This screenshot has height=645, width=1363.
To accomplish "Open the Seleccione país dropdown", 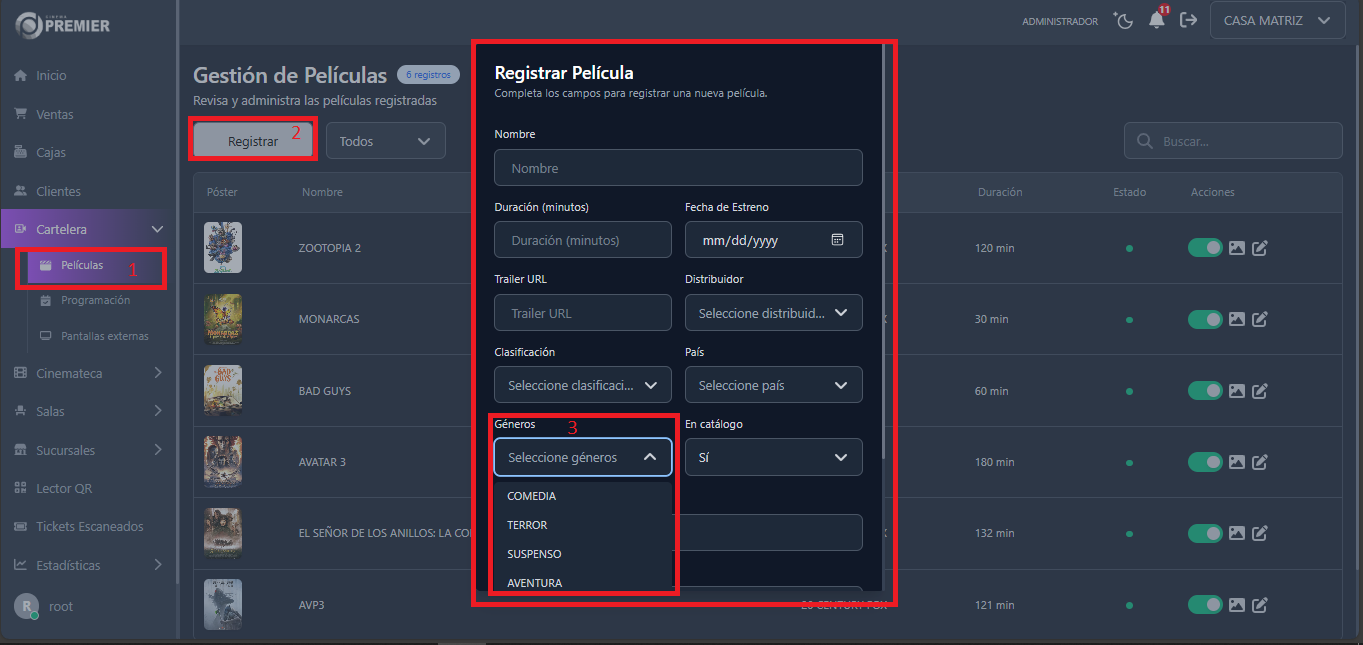I will pos(773,385).
